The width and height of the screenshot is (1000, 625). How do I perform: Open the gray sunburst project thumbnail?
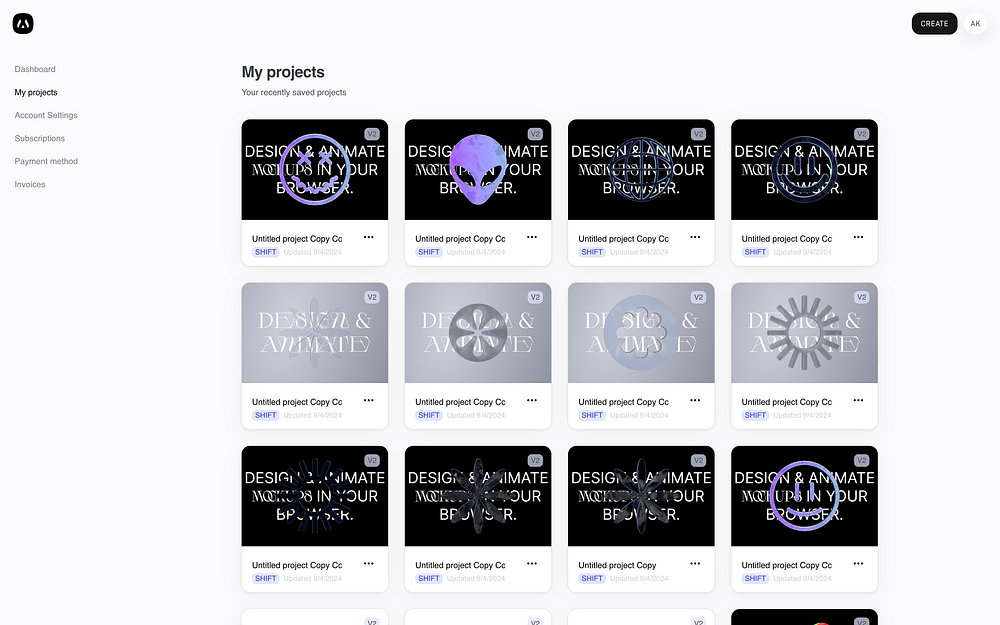[804, 333]
